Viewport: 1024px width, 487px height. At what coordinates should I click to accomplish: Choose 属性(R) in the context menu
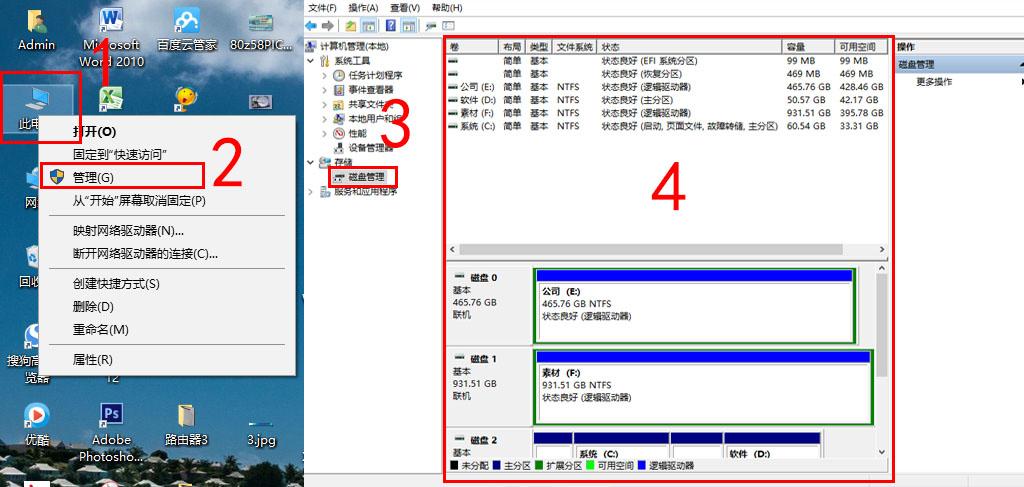[167, 360]
